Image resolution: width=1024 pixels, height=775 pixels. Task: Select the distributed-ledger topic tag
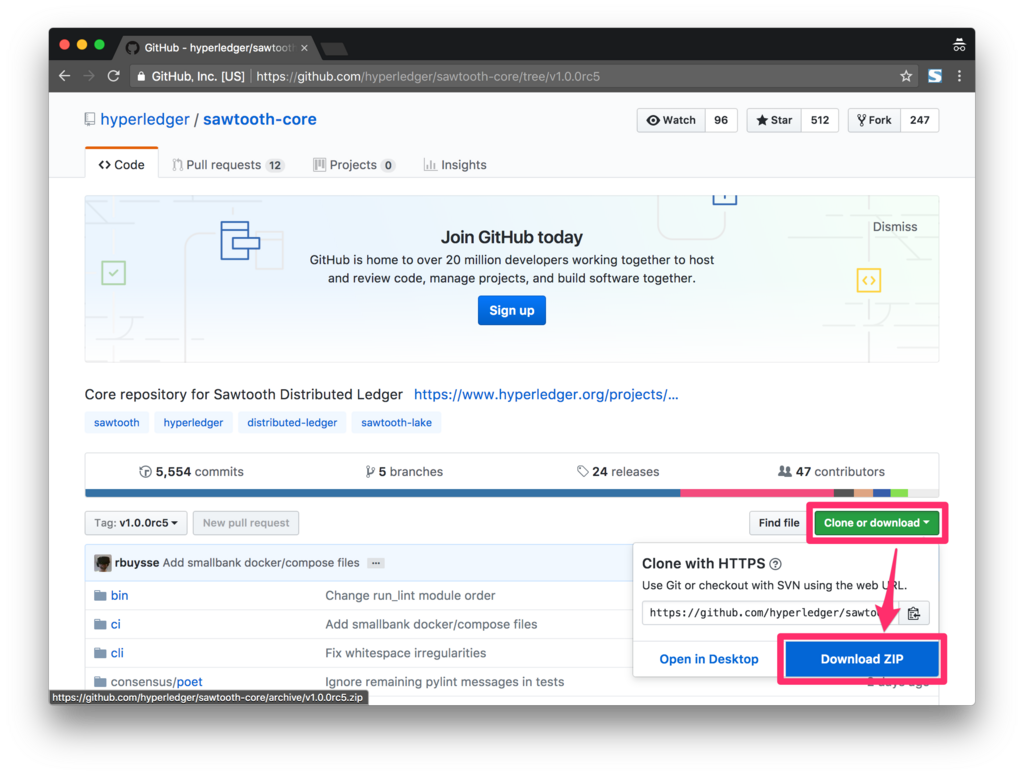292,422
